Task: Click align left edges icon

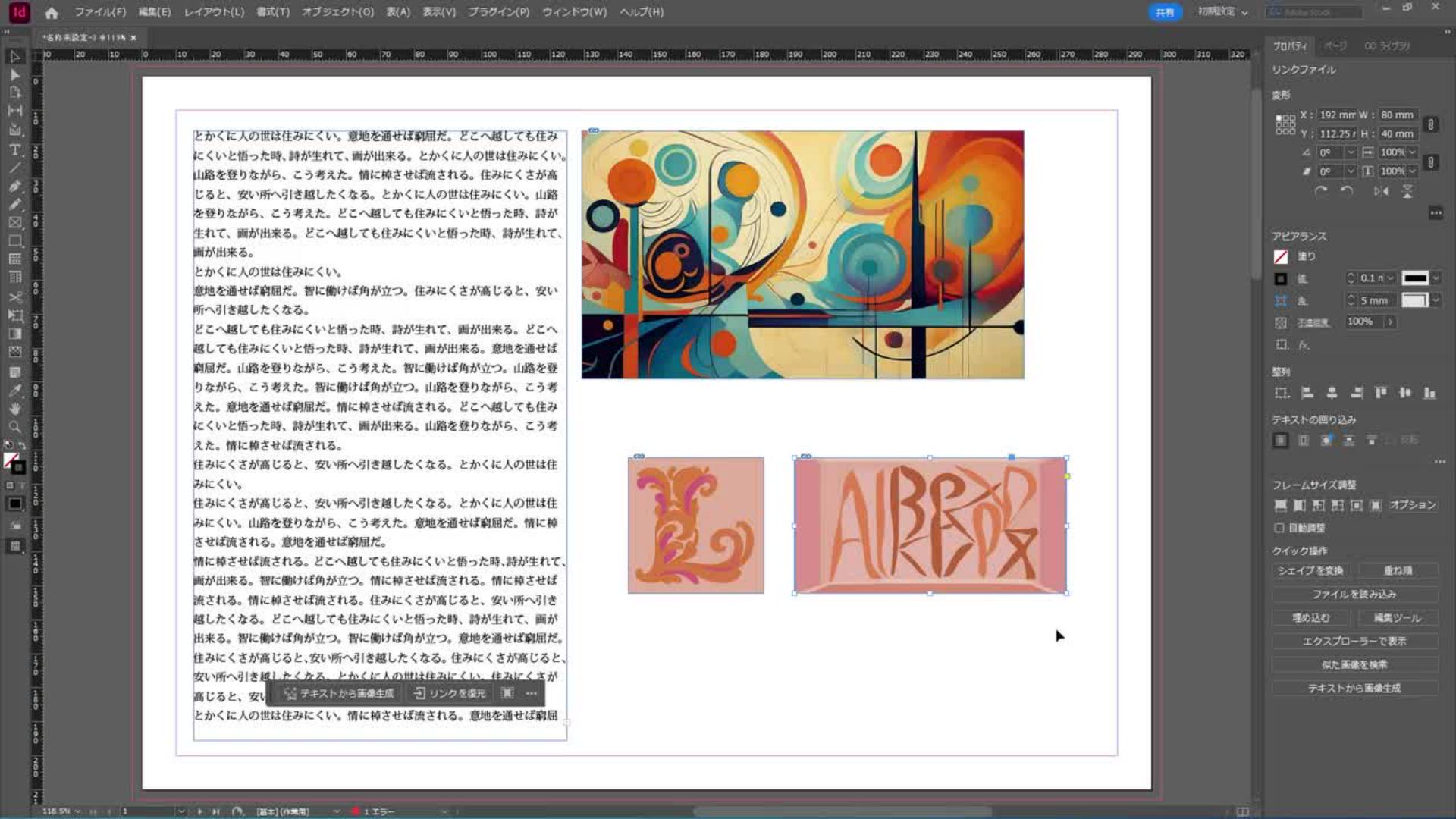Action: click(1307, 393)
